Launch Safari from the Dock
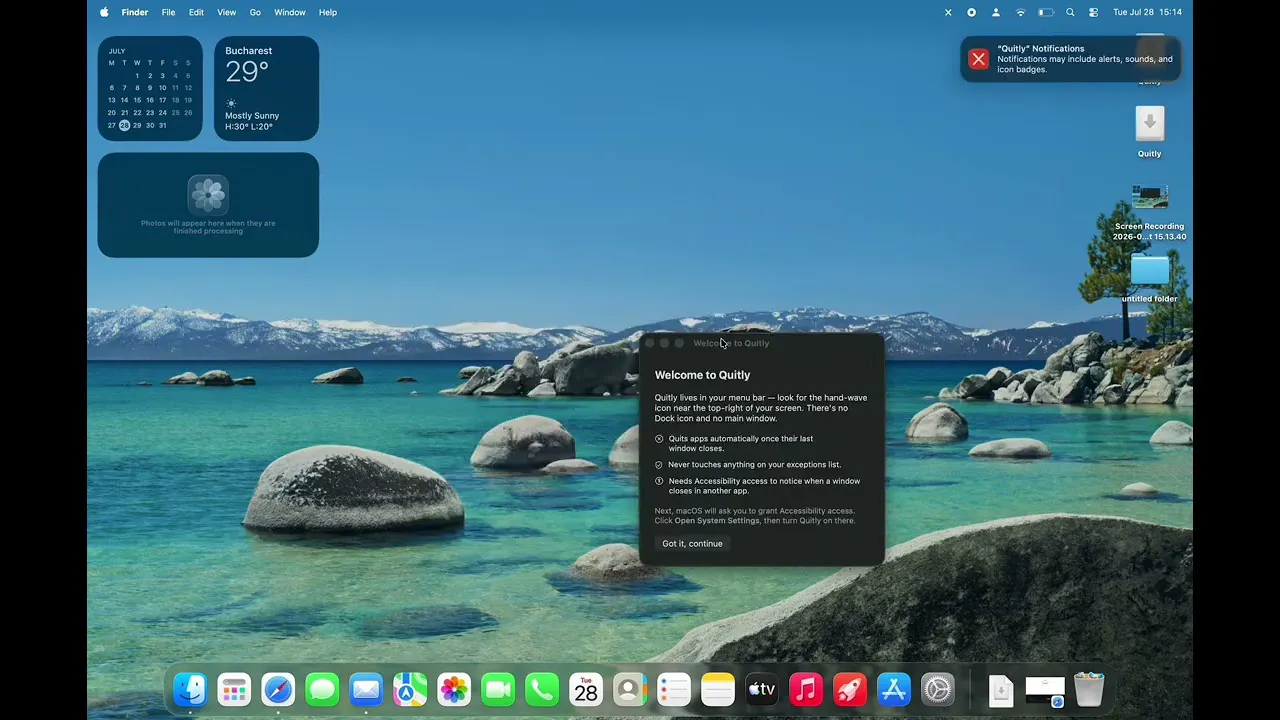1280x720 pixels. tap(278, 689)
